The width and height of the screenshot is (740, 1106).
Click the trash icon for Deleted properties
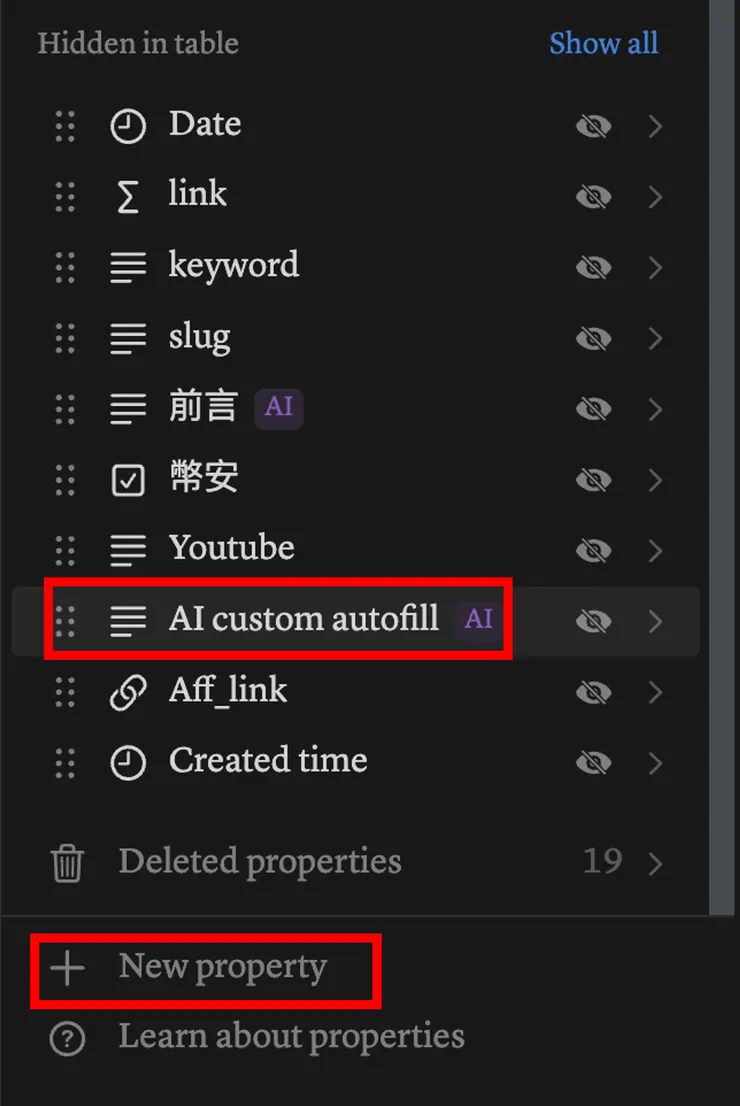tap(67, 863)
